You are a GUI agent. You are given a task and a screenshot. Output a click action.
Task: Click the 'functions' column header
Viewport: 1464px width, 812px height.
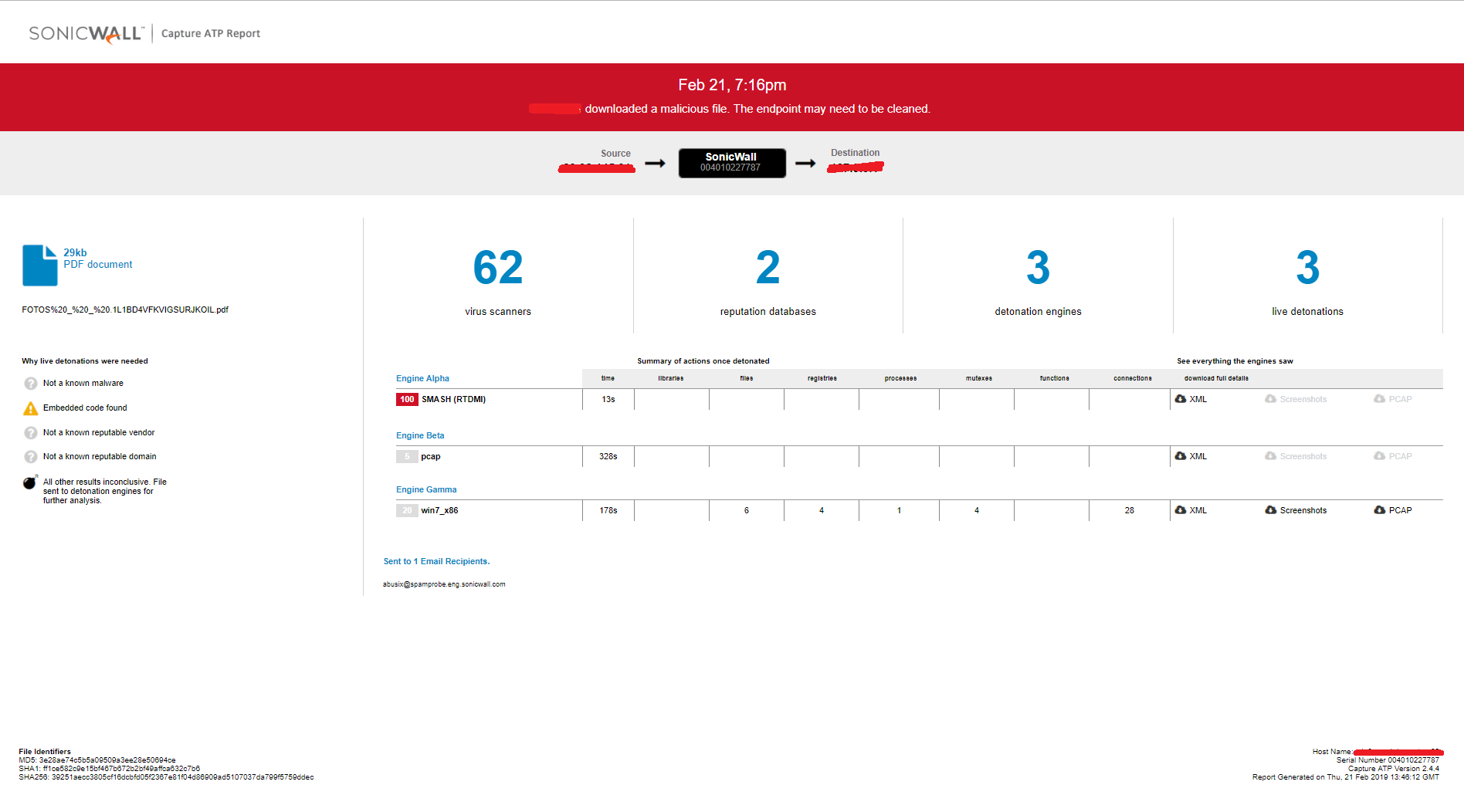1054,378
